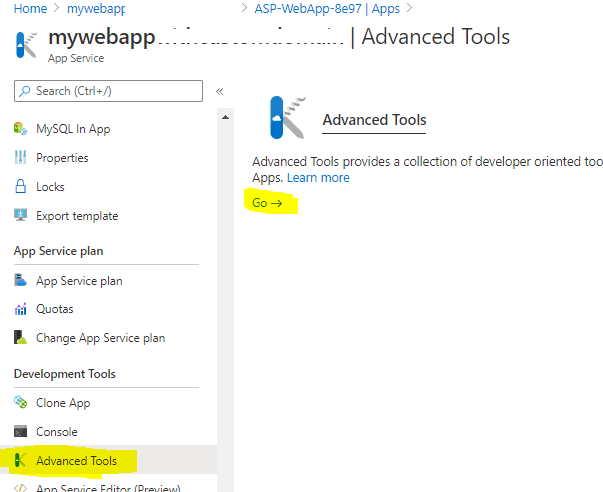Focus the Search (Ctrl+/) box
This screenshot has width=603, height=492.
pyautogui.click(x=108, y=91)
